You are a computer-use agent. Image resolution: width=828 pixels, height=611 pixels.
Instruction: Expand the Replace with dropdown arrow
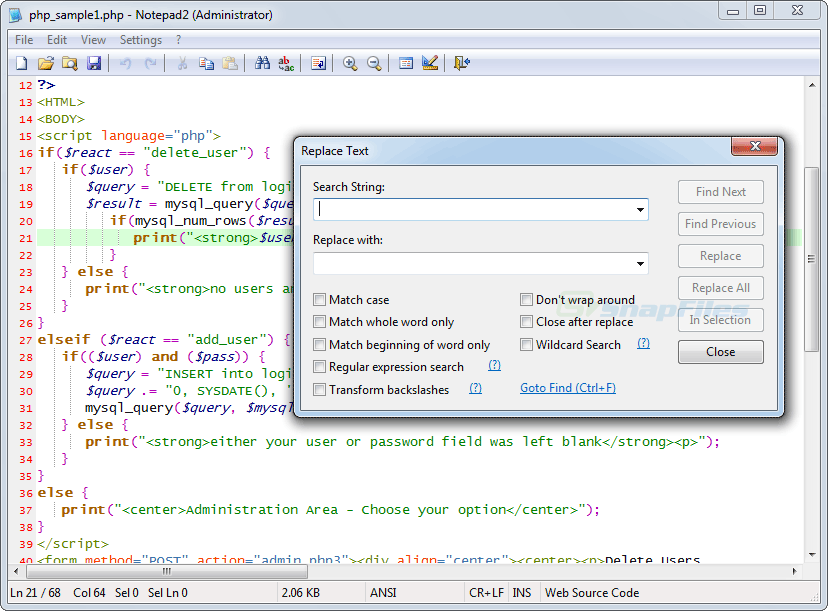640,263
